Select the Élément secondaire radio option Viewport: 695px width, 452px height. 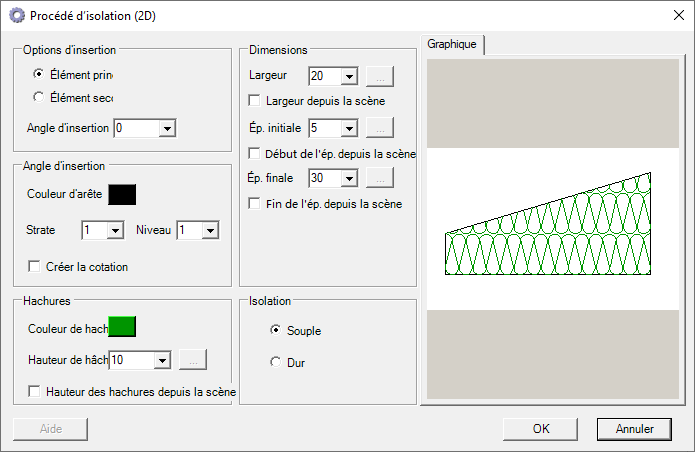[x=39, y=97]
